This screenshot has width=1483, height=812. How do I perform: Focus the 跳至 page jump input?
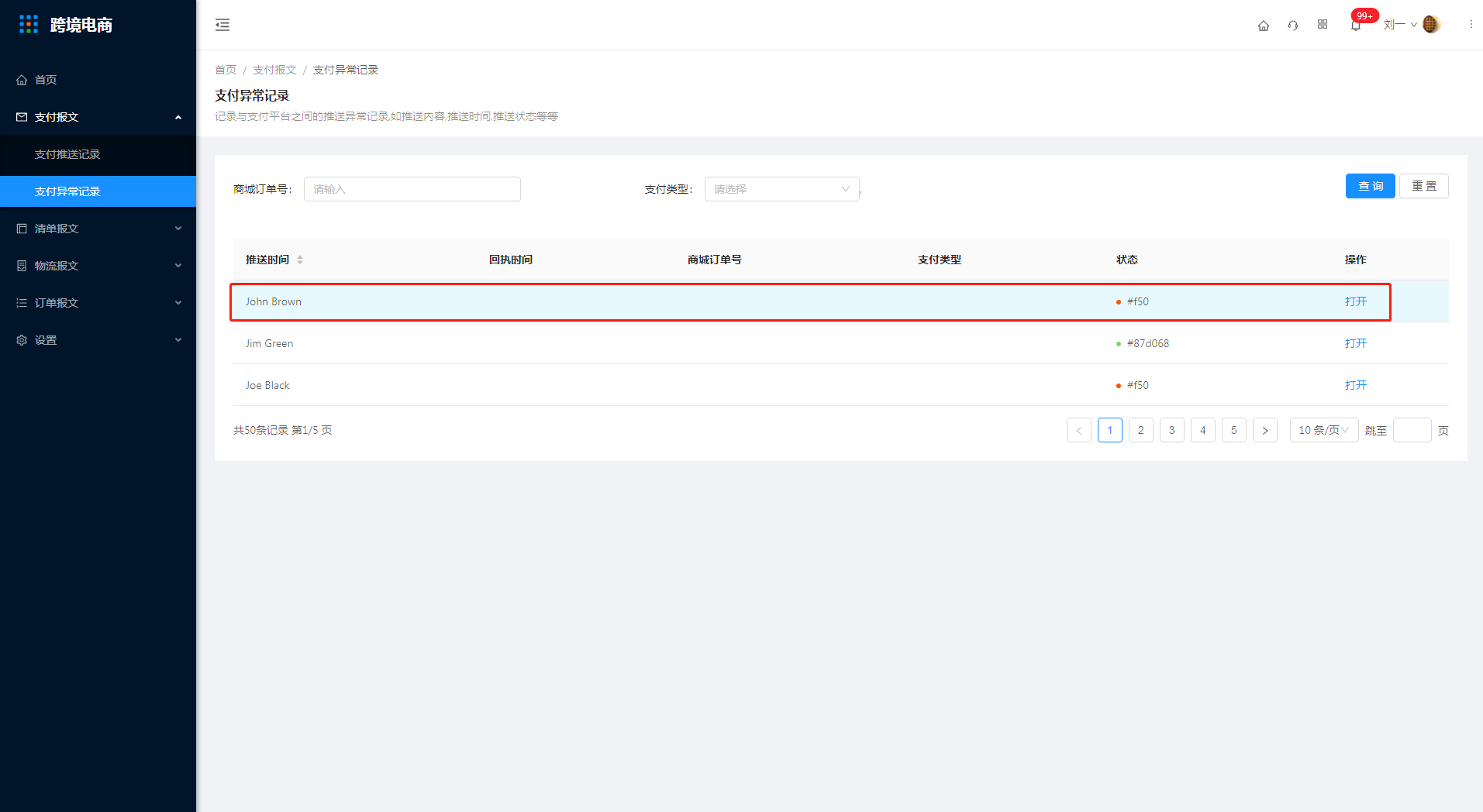(1412, 430)
